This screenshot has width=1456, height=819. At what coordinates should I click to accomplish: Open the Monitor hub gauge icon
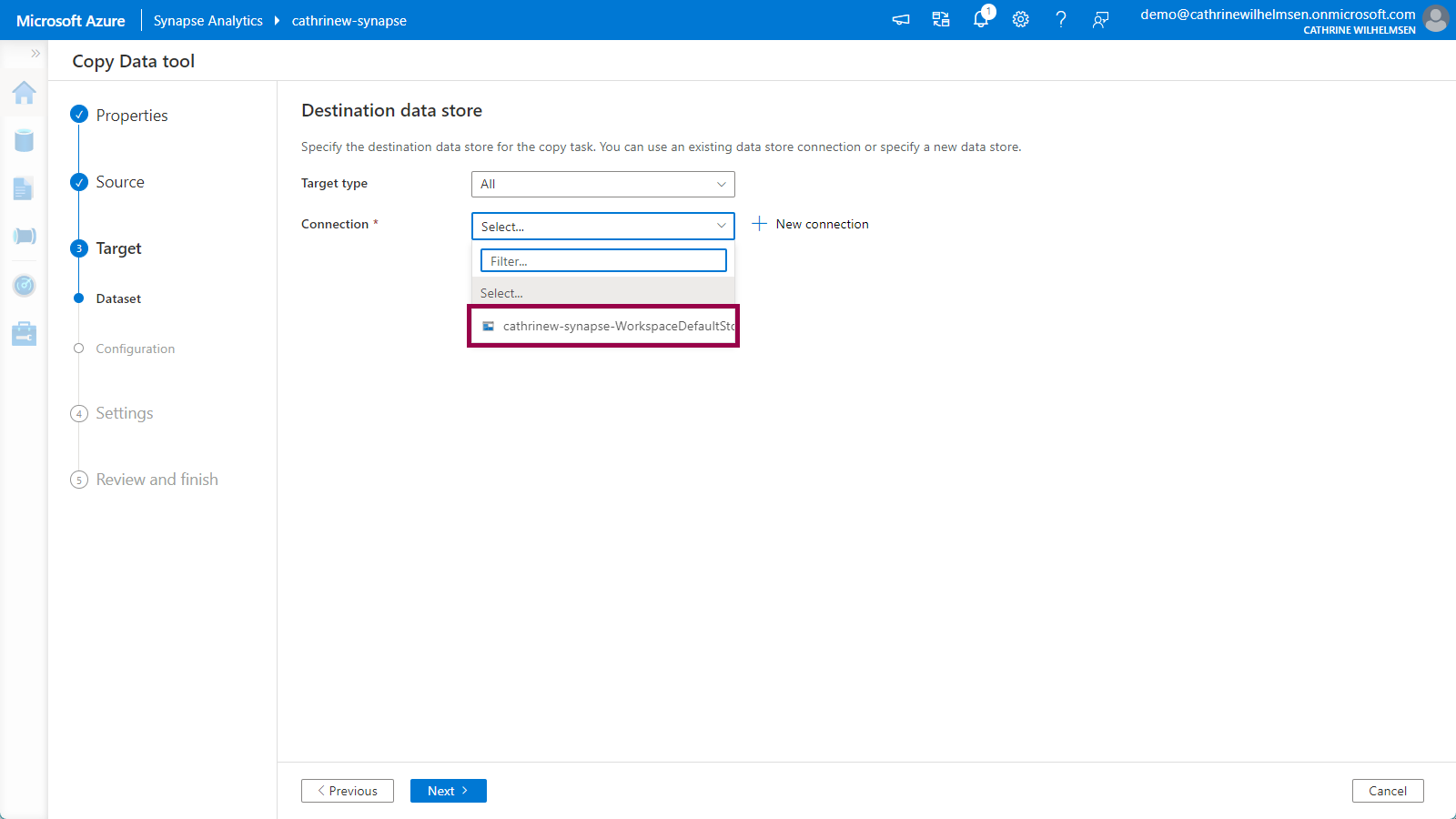coord(25,286)
